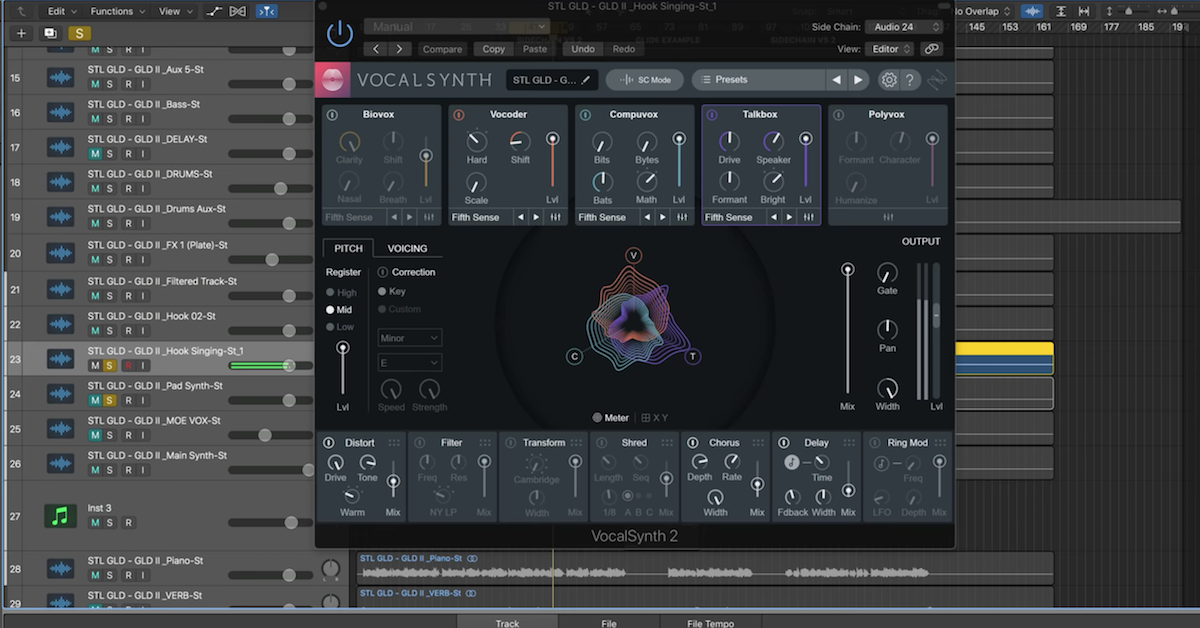The width and height of the screenshot is (1200, 628).
Task: Expand the View Editor dropdown
Action: coord(890,48)
